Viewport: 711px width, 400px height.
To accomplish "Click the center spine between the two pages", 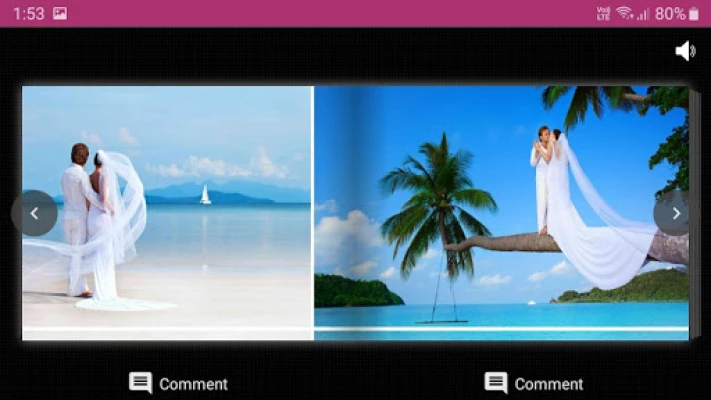I will (313, 212).
